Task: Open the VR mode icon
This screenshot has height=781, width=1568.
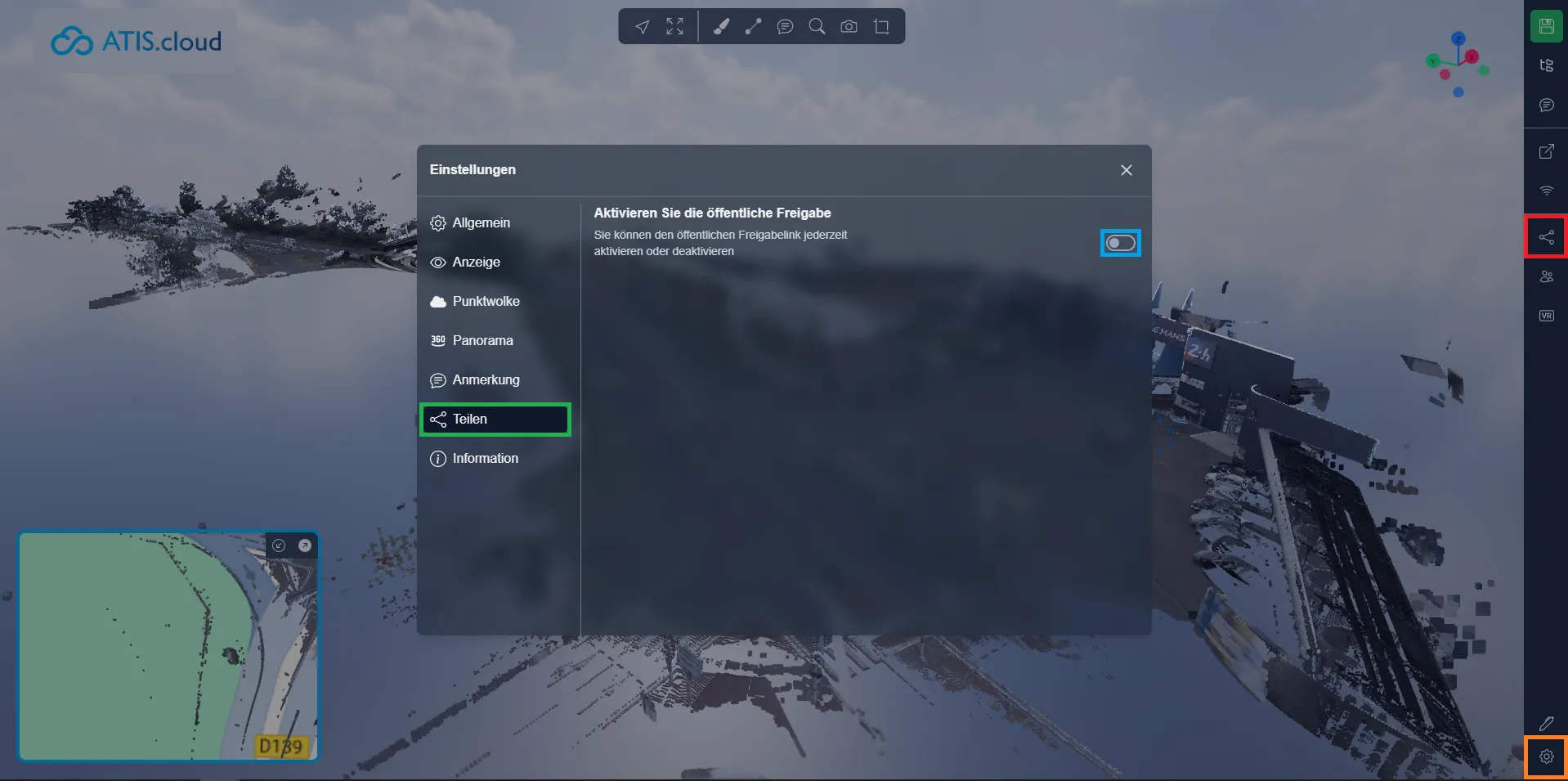Action: click(1546, 316)
